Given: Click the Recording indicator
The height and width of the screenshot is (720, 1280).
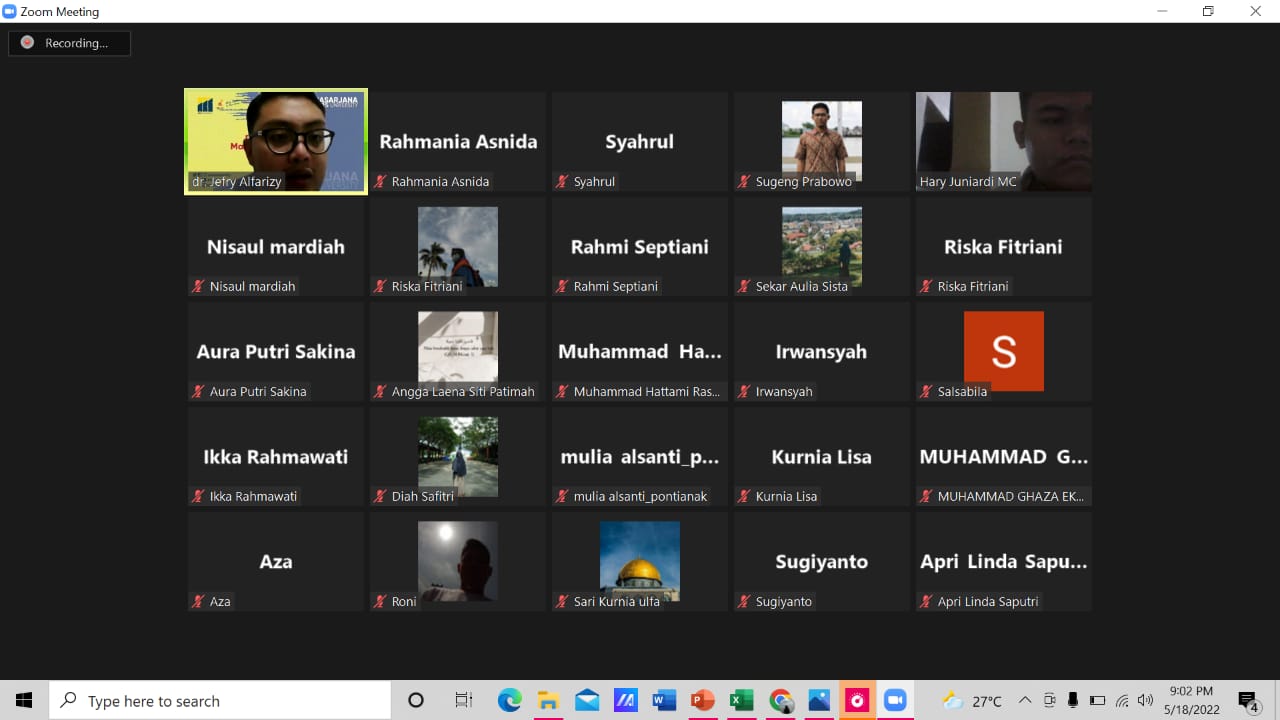Looking at the screenshot, I should pyautogui.click(x=69, y=43).
